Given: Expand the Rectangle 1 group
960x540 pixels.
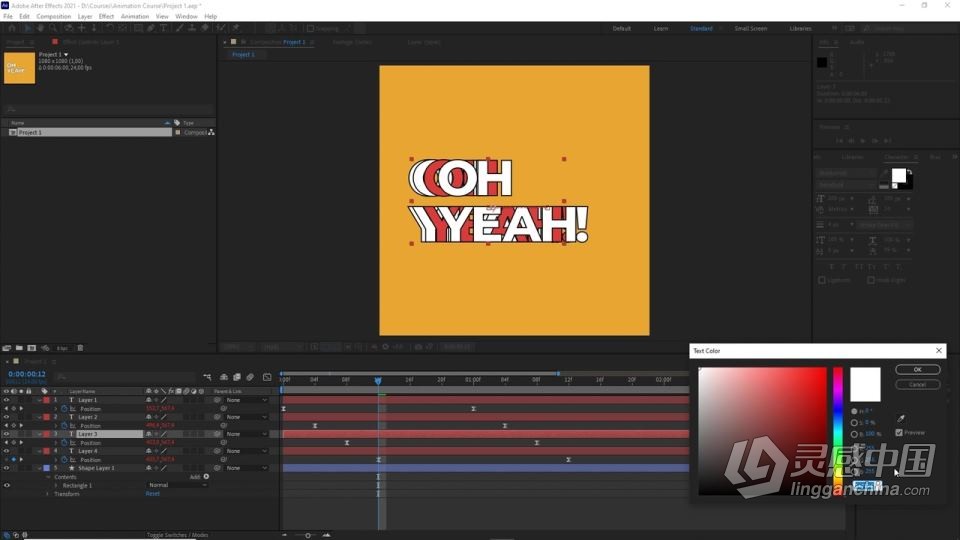Looking at the screenshot, I should (56, 485).
